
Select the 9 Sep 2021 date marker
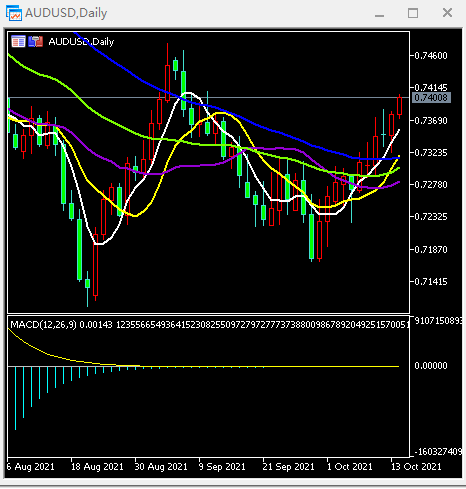click(222, 467)
